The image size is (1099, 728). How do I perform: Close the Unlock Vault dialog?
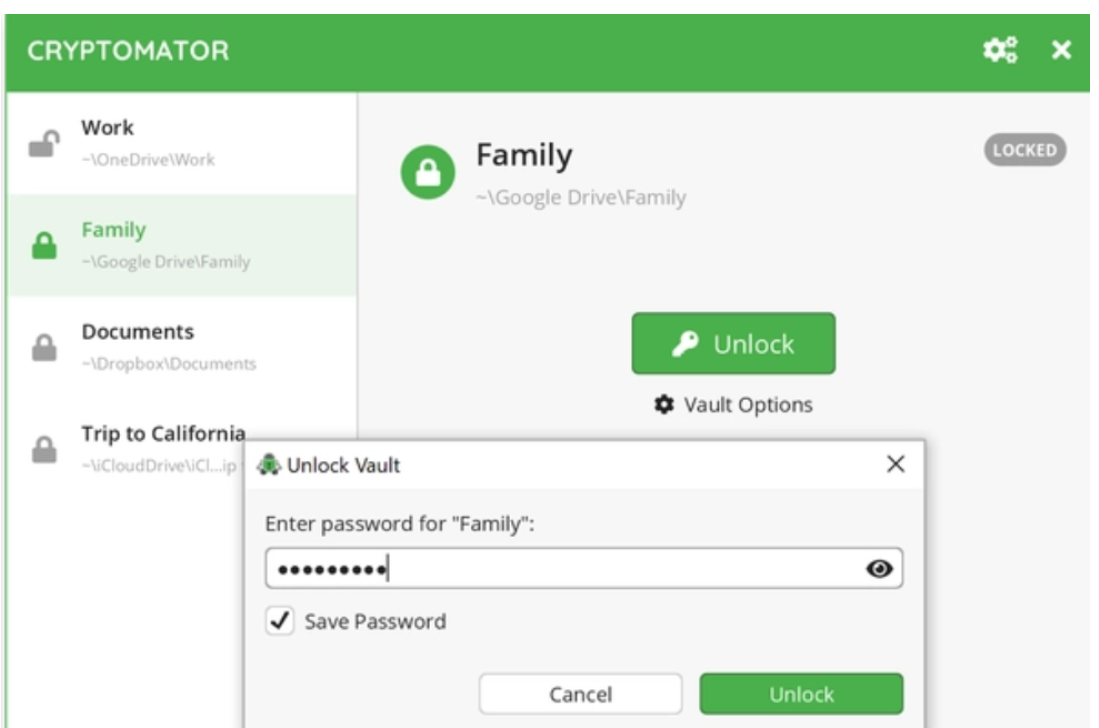click(x=895, y=464)
